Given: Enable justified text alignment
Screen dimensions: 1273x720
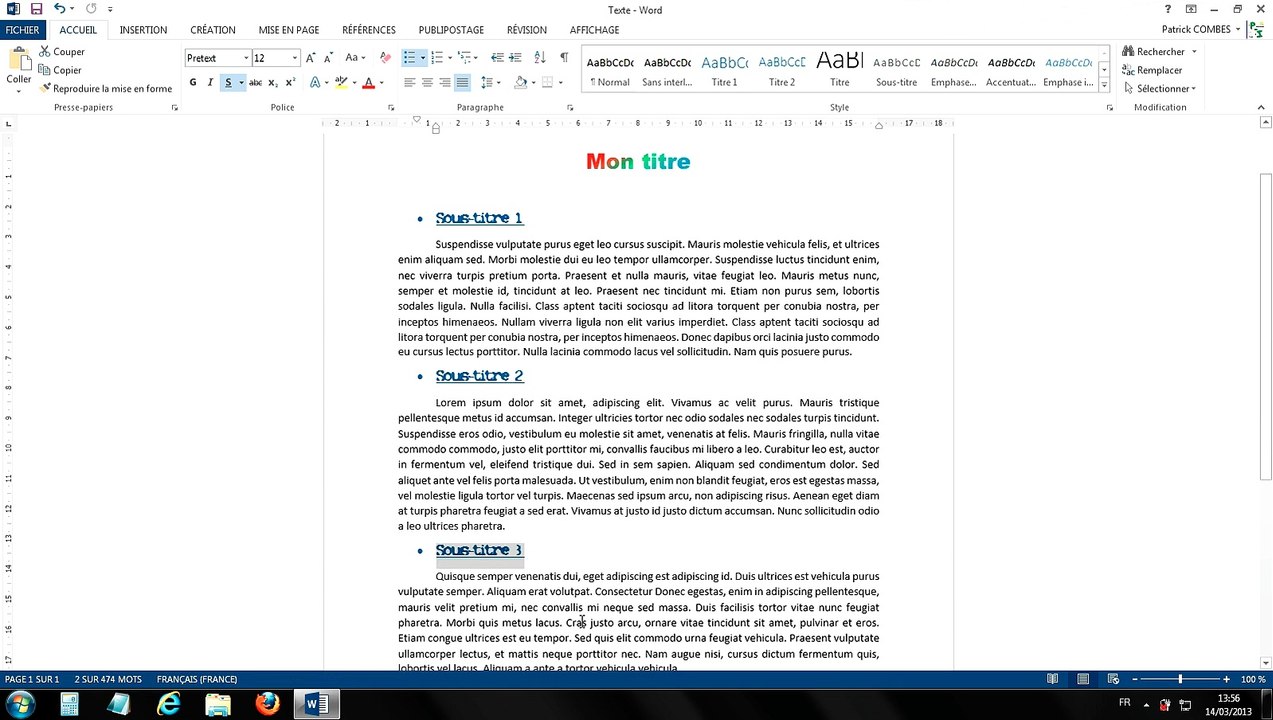Looking at the screenshot, I should click(462, 83).
